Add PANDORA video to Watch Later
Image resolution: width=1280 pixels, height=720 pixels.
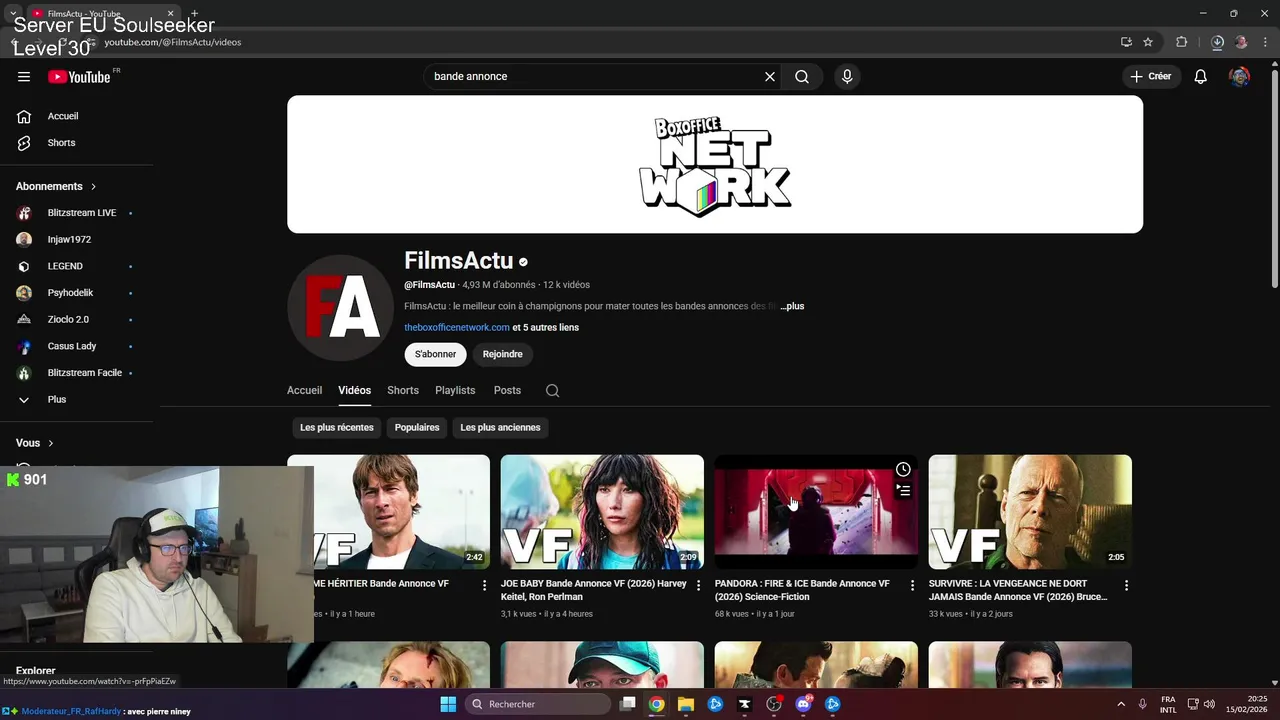click(903, 470)
